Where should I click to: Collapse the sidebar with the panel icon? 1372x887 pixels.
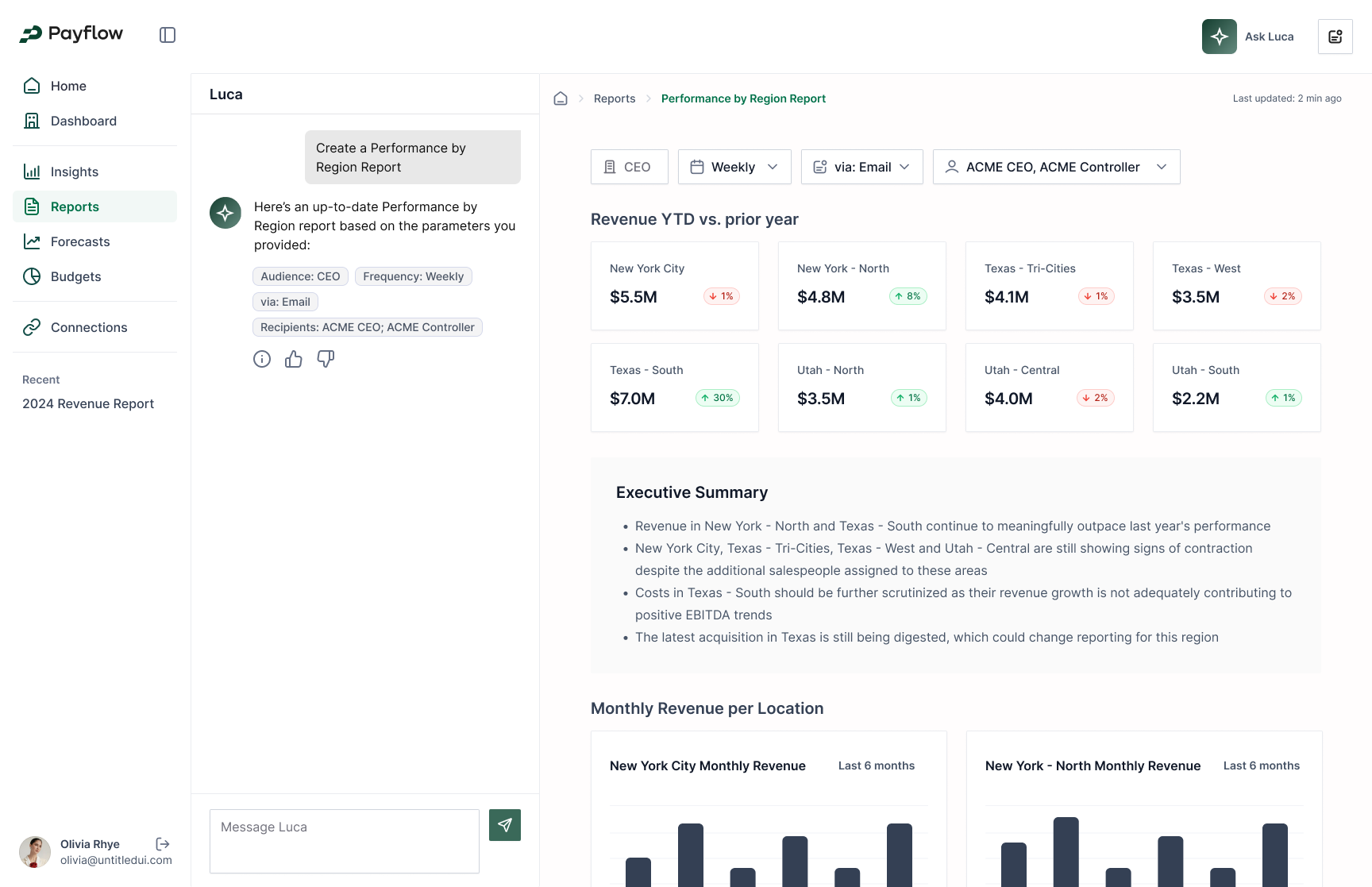click(168, 35)
